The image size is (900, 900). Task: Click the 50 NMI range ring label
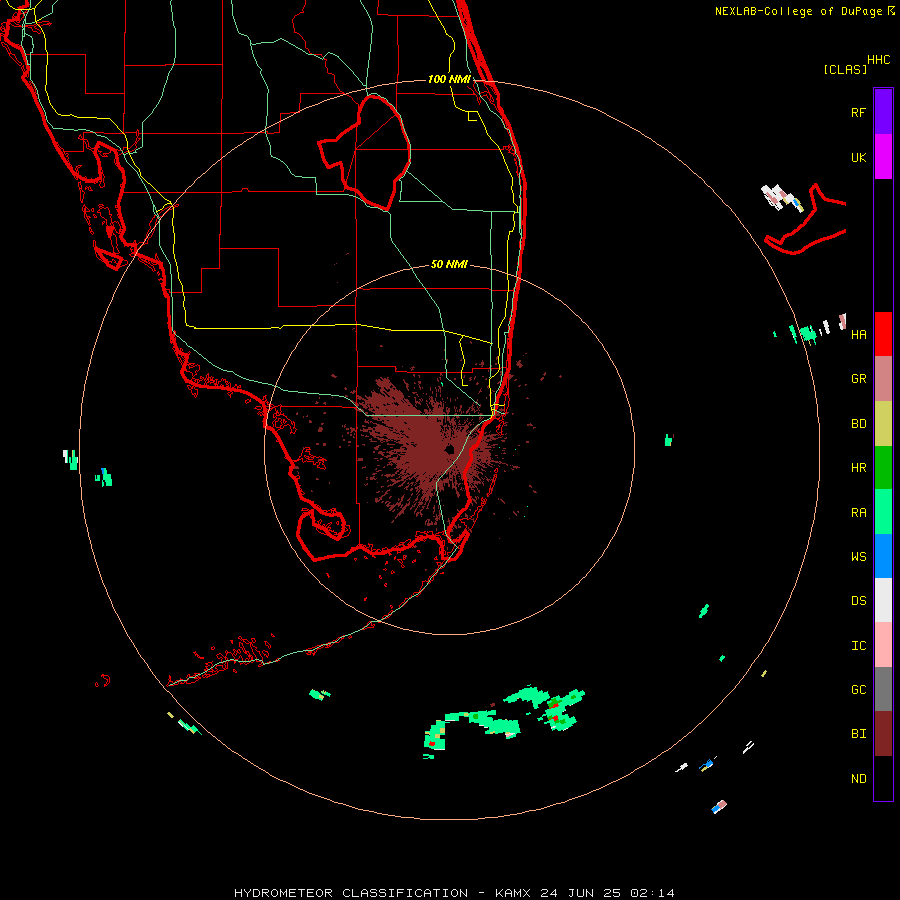[x=449, y=264]
